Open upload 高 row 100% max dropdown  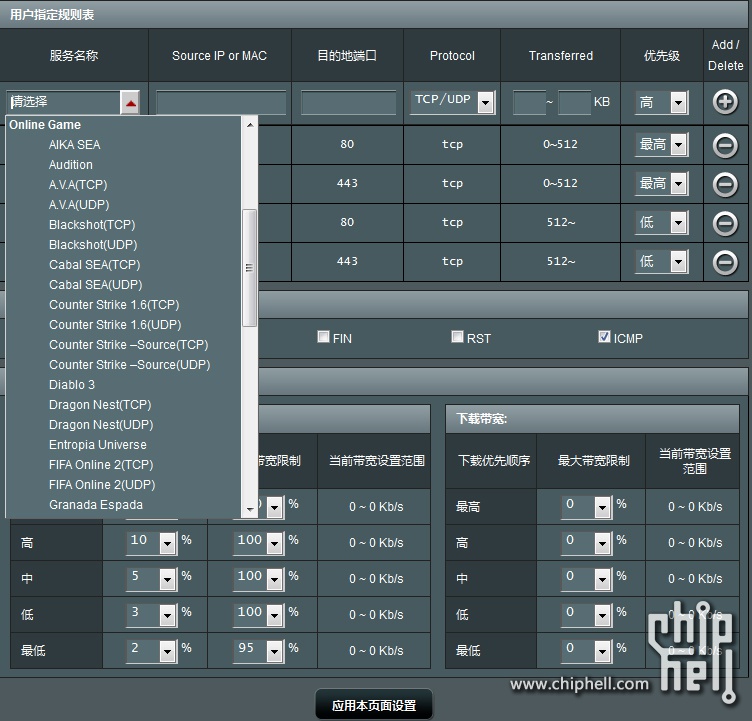pyautogui.click(x=258, y=542)
